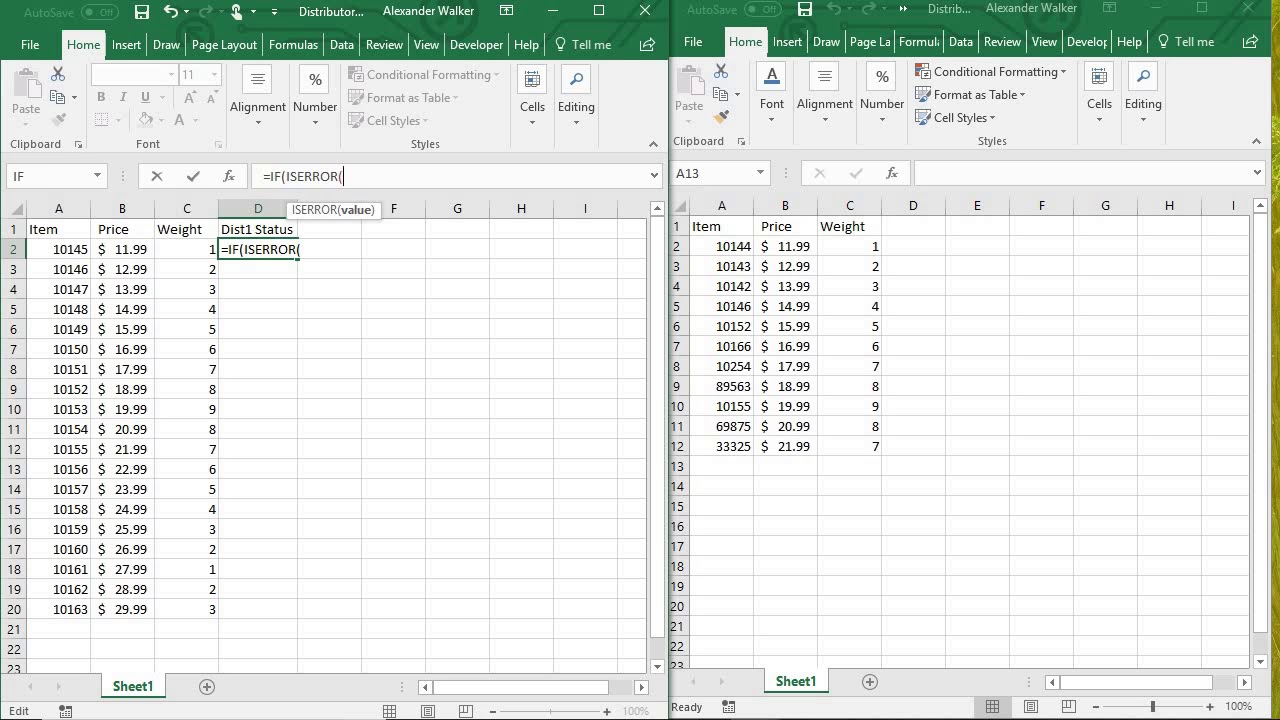Open Conditional Formatting menu in right window
The height and width of the screenshot is (720, 1280).
[x=991, y=72]
